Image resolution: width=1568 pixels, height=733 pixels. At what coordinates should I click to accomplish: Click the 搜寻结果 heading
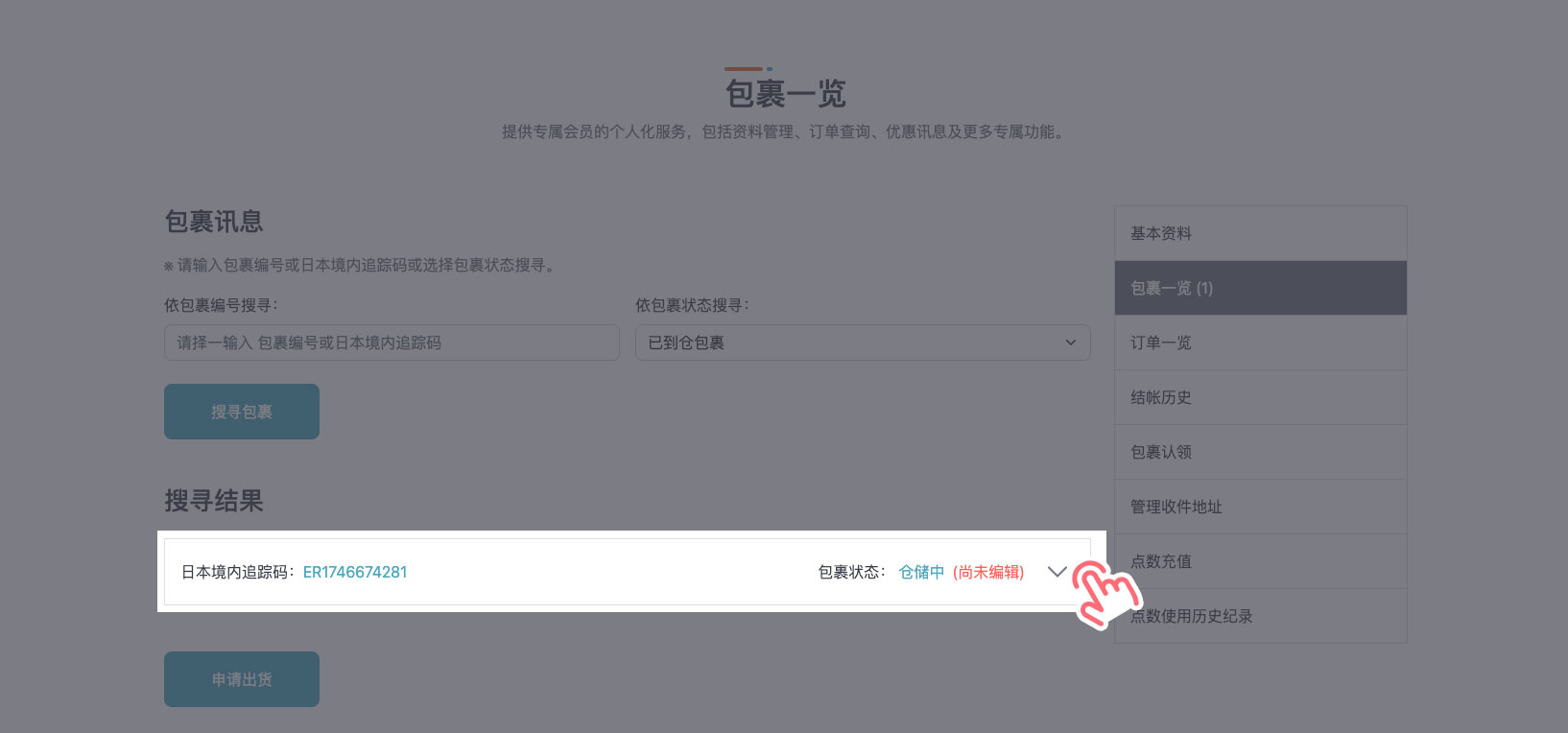click(214, 501)
